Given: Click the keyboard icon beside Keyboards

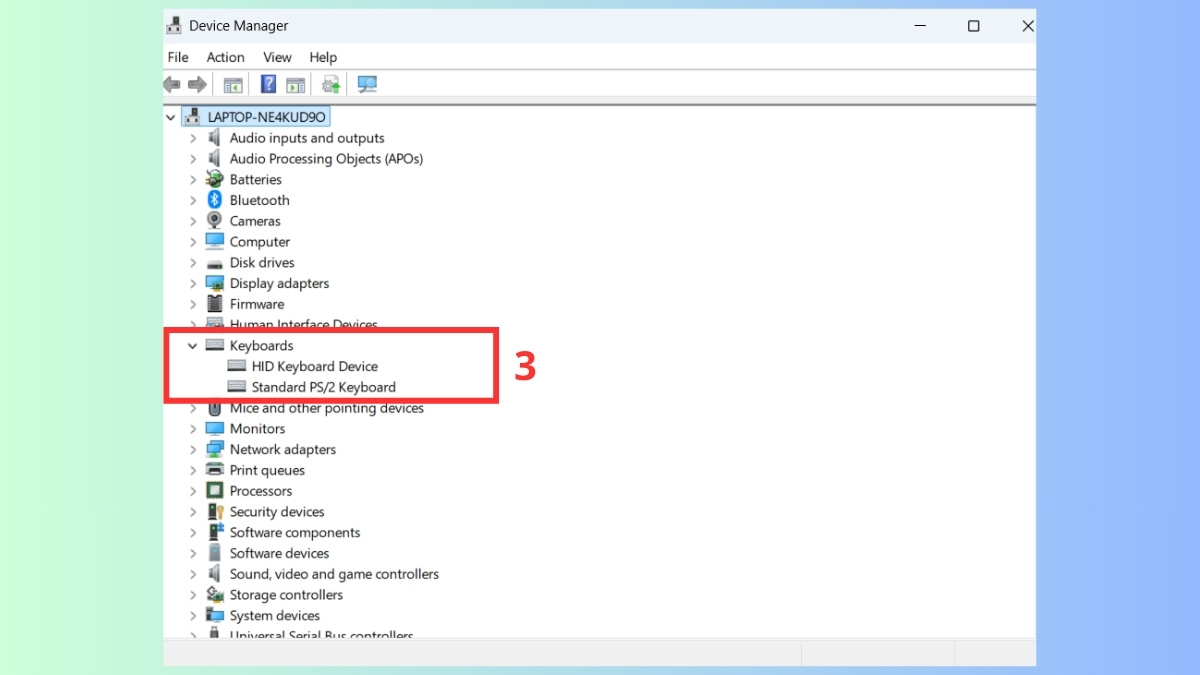Looking at the screenshot, I should point(214,345).
